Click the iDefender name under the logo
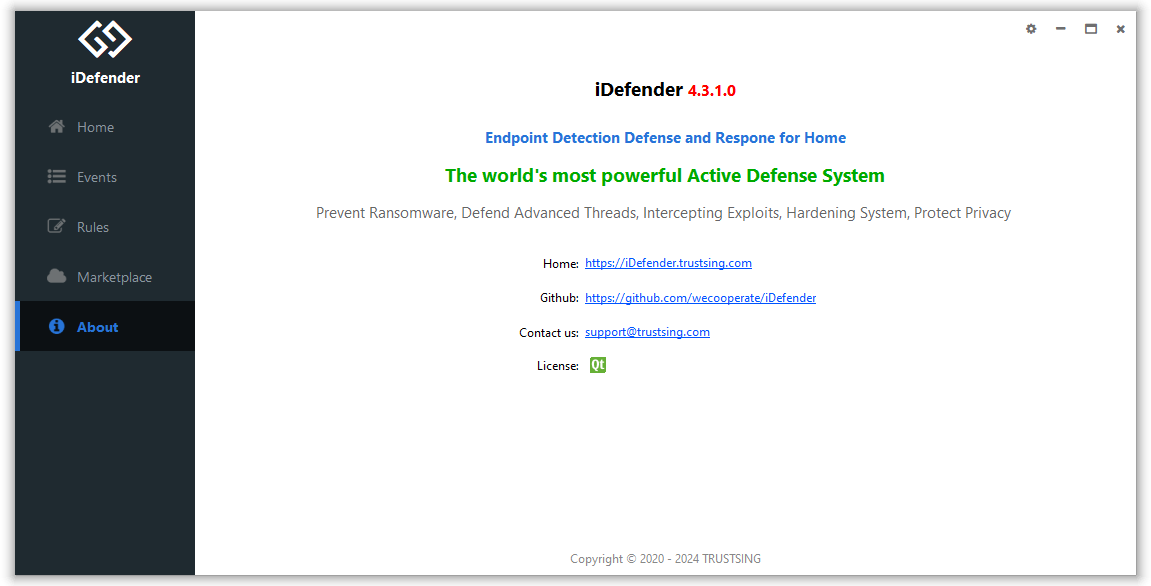Image resolution: width=1151 pixels, height=586 pixels. [105, 77]
